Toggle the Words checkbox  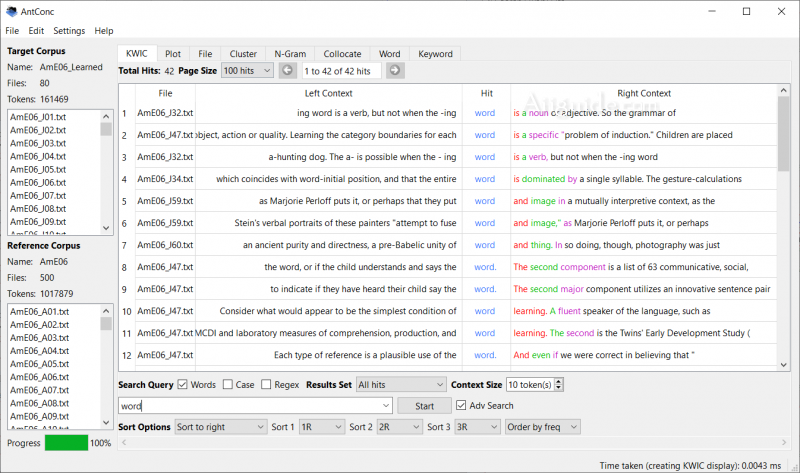(182, 384)
